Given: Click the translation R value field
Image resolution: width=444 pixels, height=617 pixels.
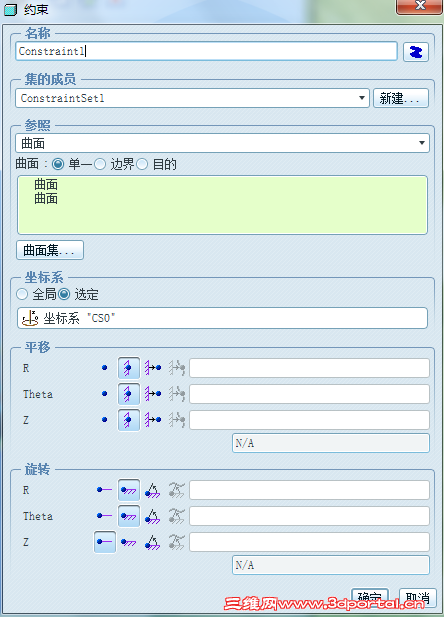Looking at the screenshot, I should [x=309, y=368].
